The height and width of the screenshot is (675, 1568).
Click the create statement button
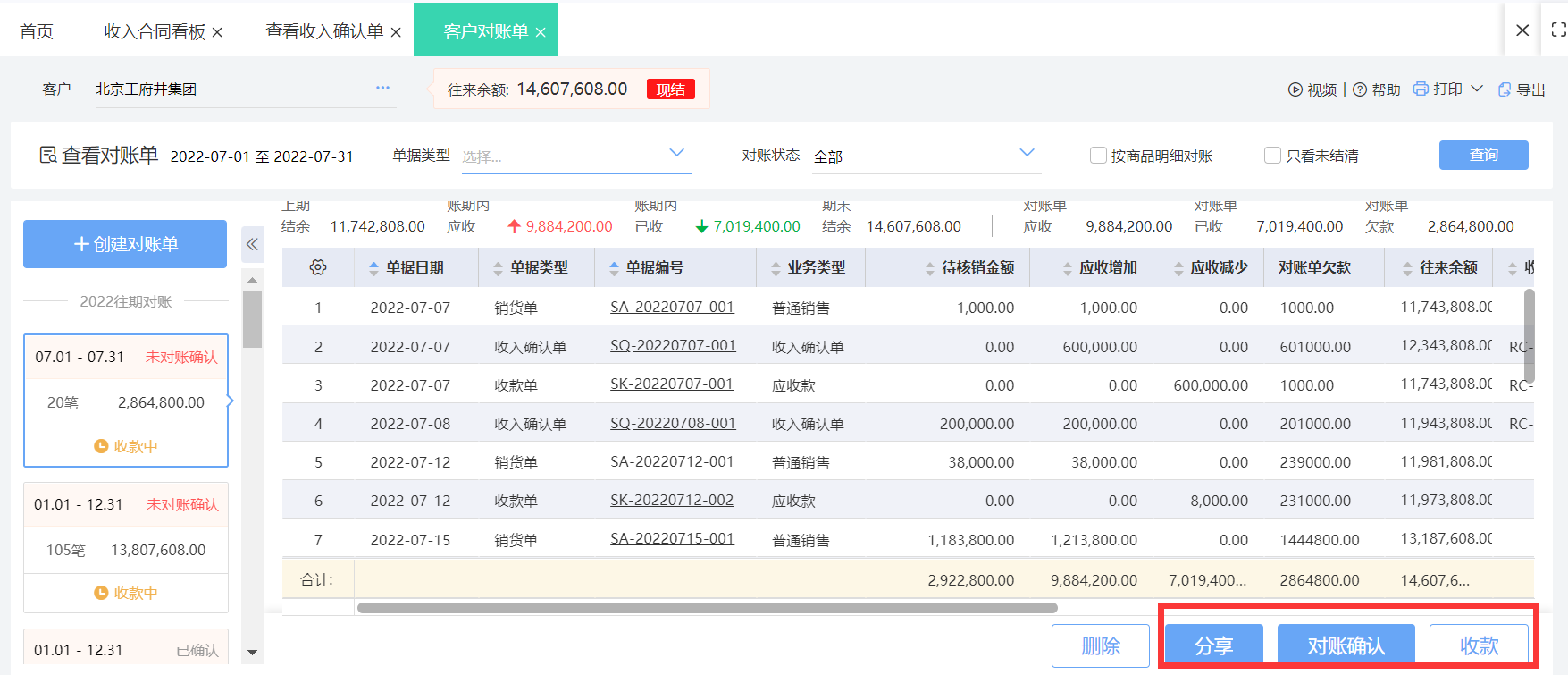pyautogui.click(x=125, y=244)
